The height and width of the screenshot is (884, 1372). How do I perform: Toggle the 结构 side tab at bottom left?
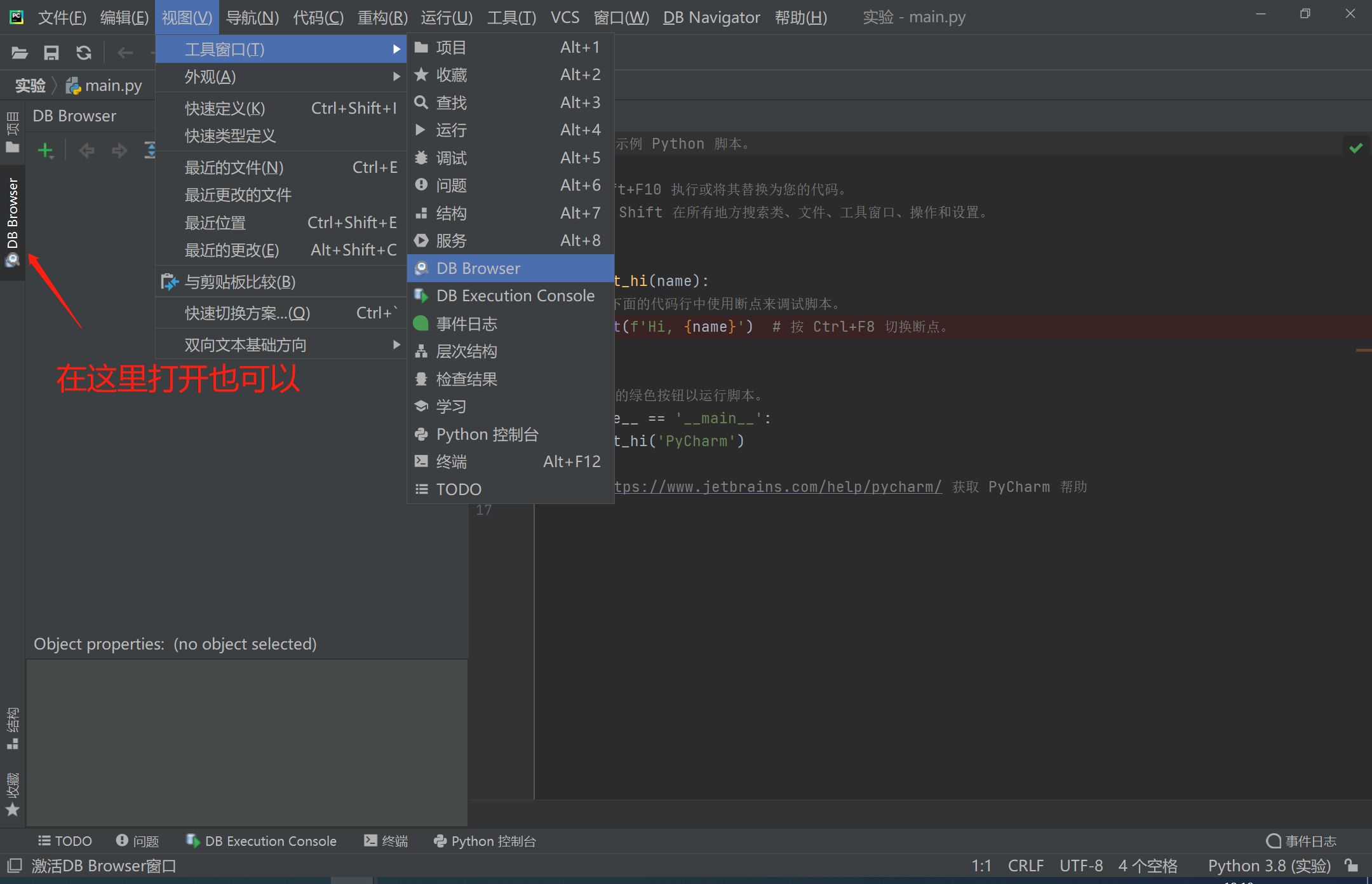tap(12, 728)
